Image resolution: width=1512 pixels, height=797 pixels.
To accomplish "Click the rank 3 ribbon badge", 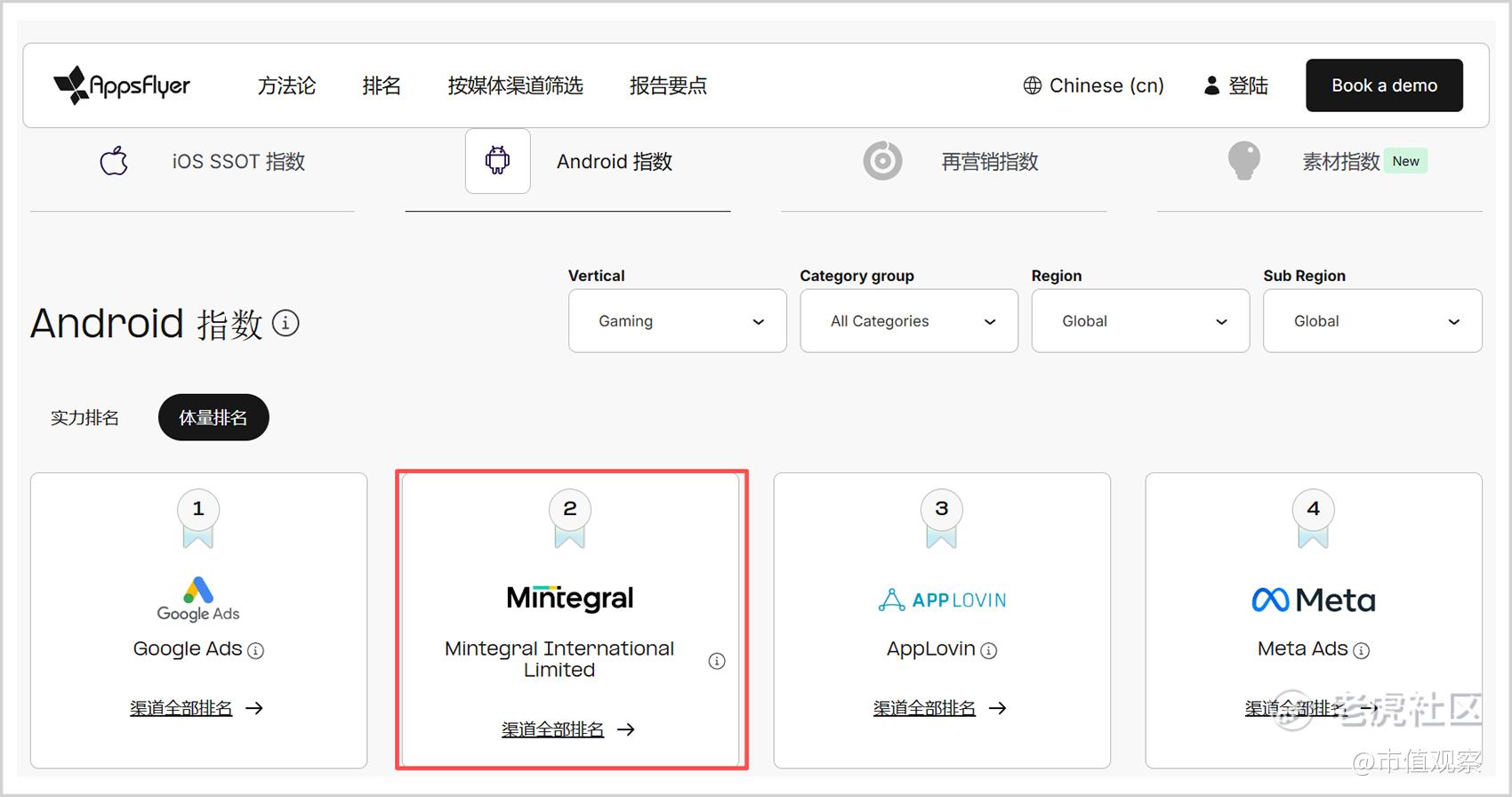I will [x=942, y=519].
